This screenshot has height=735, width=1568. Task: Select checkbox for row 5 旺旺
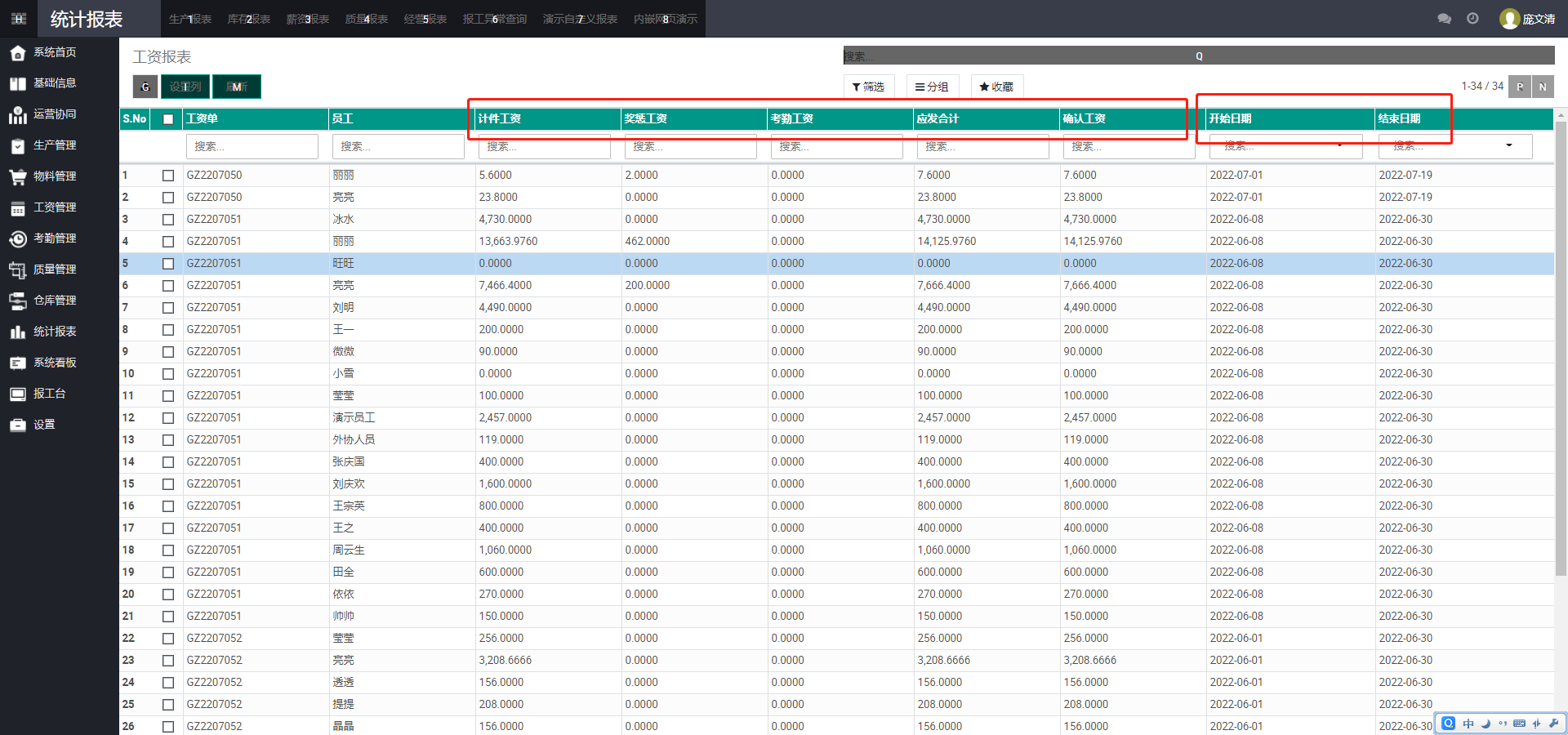pyautogui.click(x=168, y=264)
